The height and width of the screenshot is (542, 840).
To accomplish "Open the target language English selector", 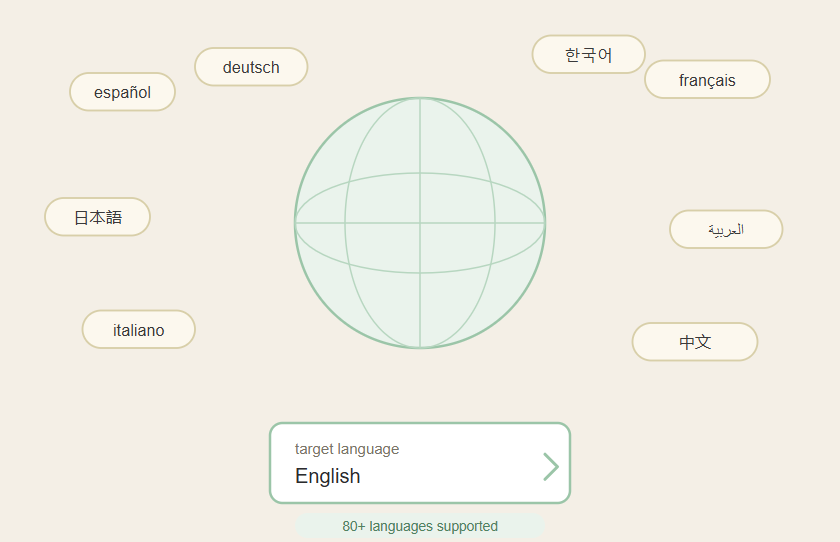I will [x=420, y=463].
